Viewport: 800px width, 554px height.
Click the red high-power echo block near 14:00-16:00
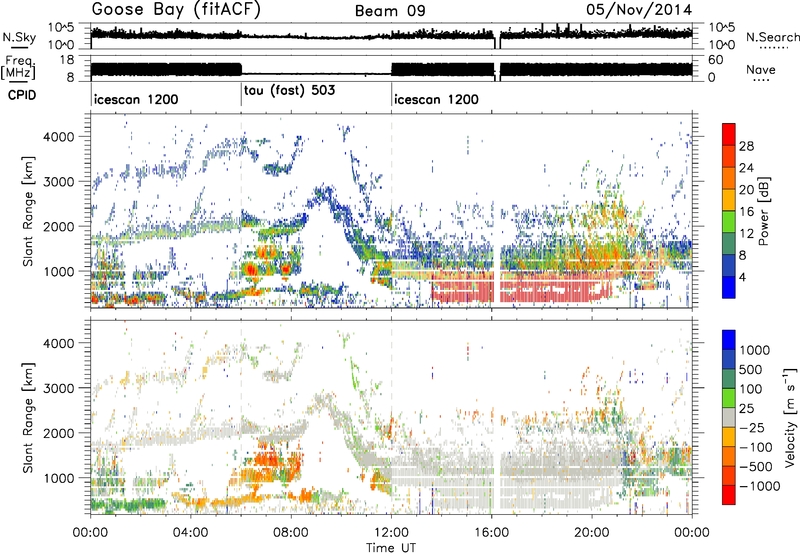click(463, 291)
